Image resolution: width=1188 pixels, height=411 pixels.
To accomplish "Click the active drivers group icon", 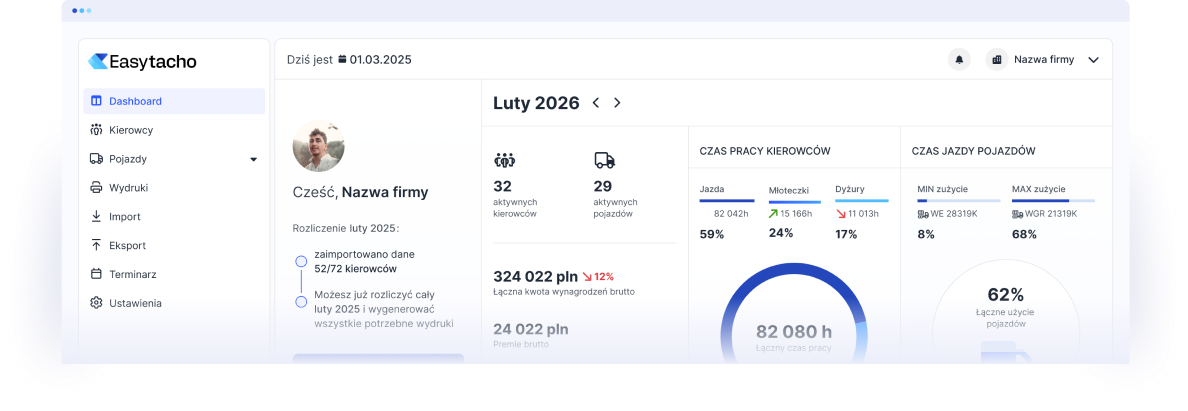I will [505, 160].
